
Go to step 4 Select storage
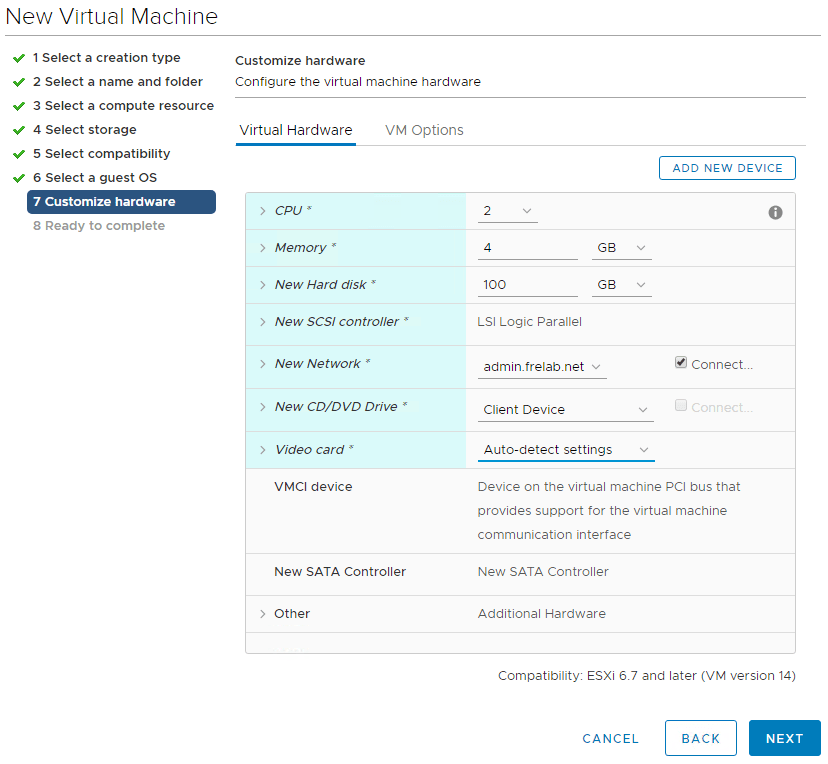84,130
